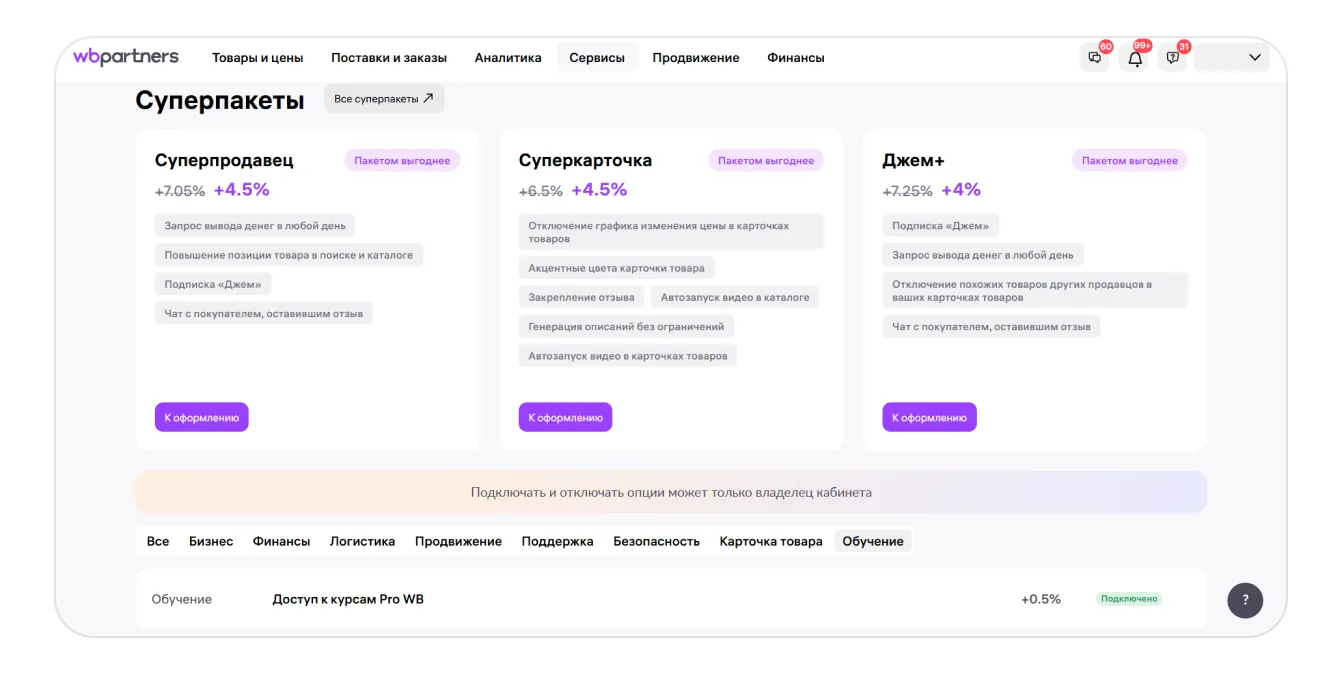Click the Доступ к курсам Pro WB option

[348, 599]
